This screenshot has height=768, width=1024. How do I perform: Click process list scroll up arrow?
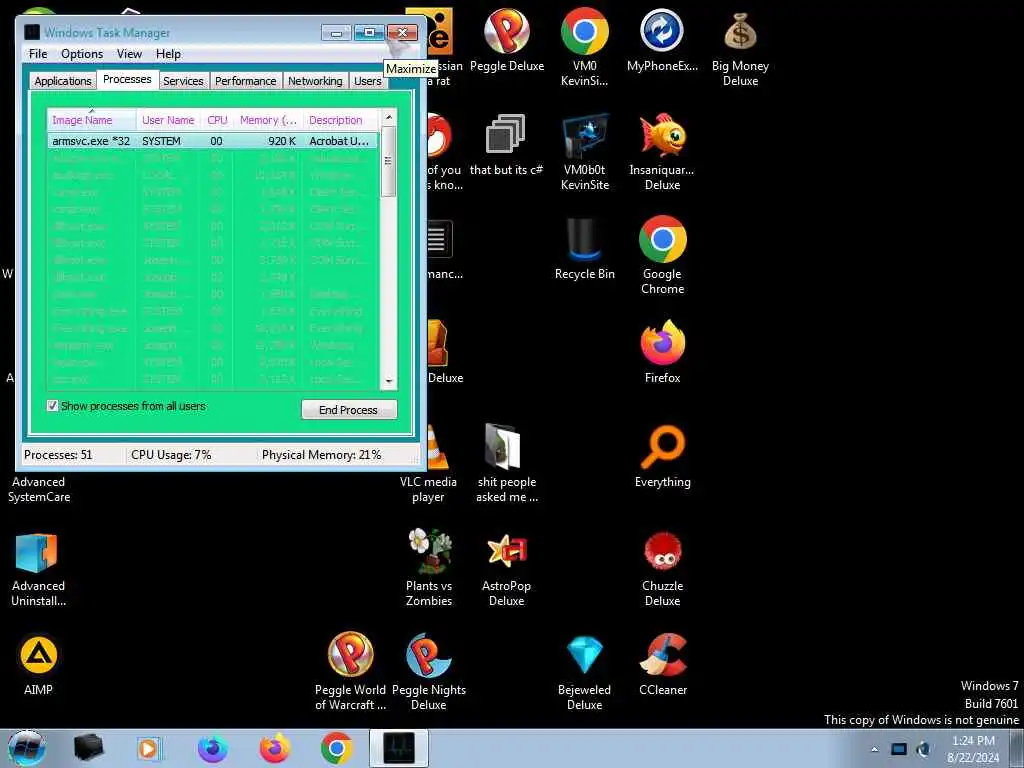389,118
